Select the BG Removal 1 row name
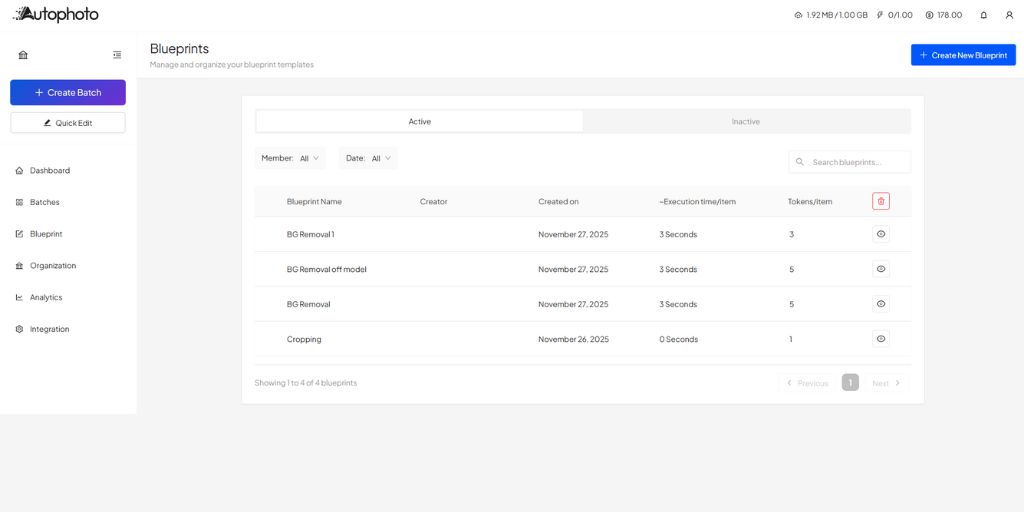 (311, 234)
